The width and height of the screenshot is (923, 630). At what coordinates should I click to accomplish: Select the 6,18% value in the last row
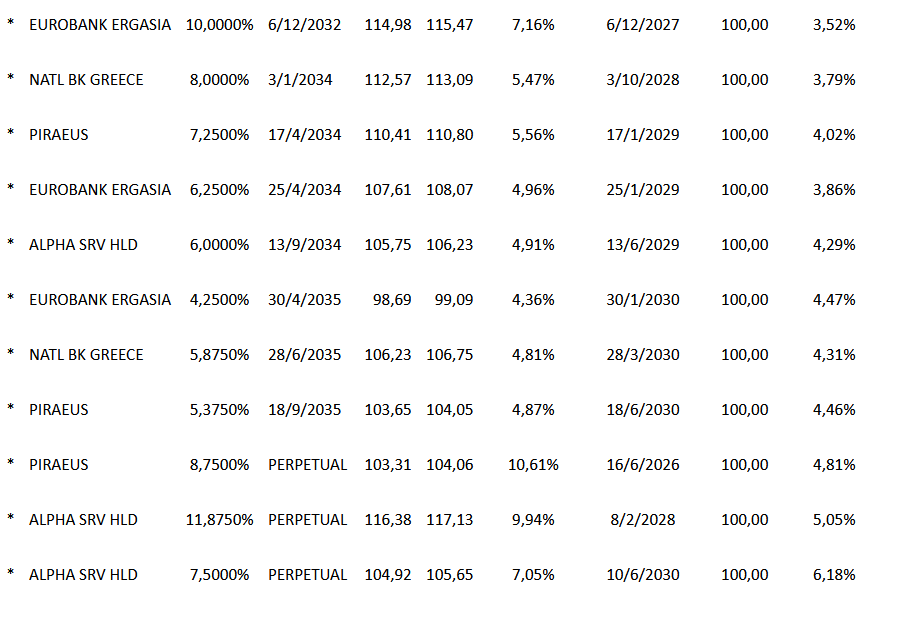[x=834, y=575]
